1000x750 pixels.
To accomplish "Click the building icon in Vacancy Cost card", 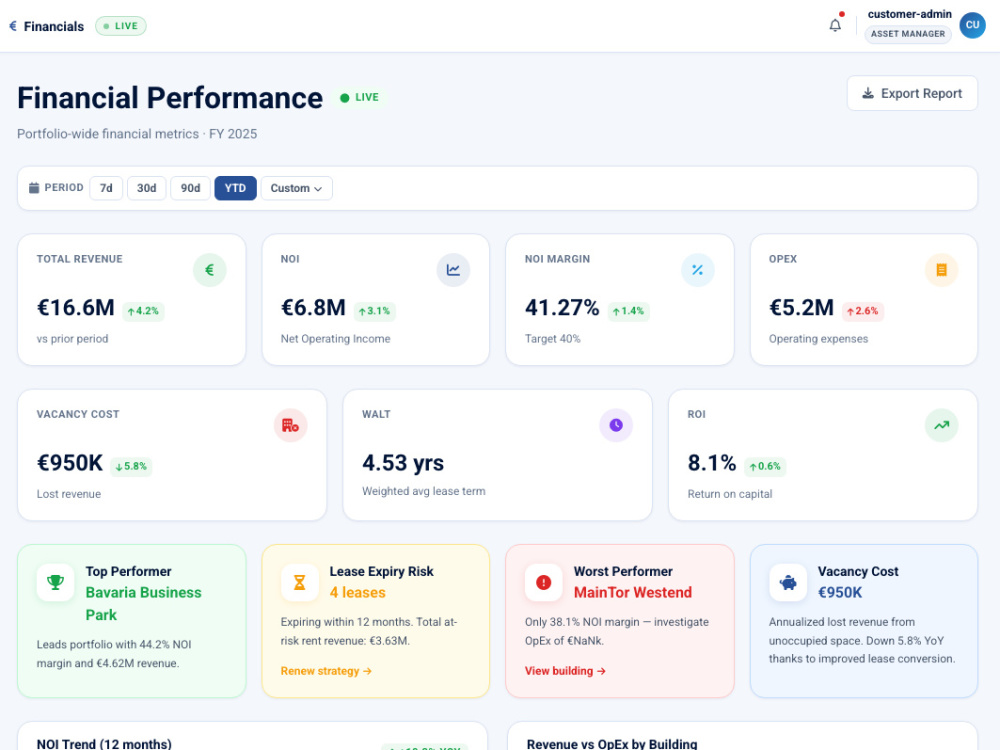I will click(290, 425).
